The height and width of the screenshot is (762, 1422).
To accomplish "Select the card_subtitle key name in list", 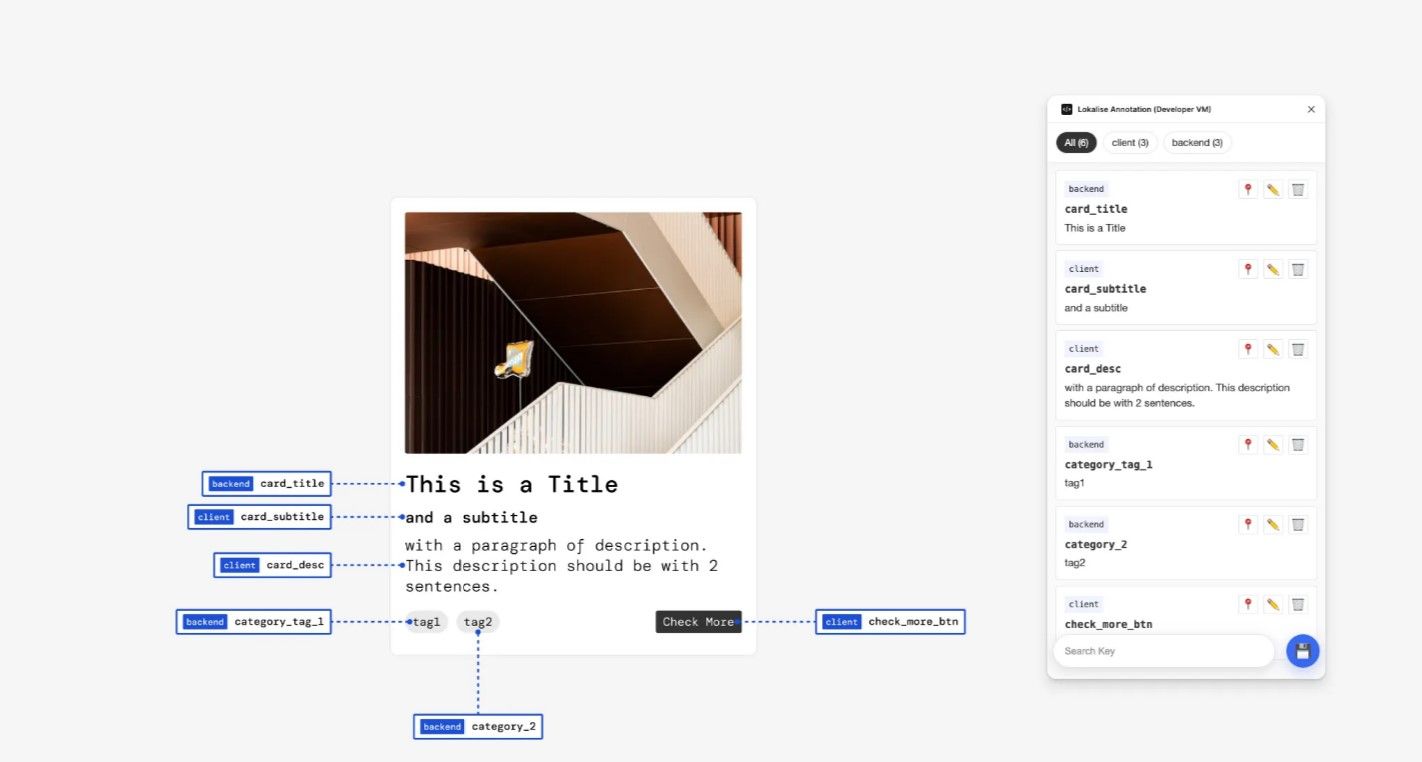I will 1105,289.
